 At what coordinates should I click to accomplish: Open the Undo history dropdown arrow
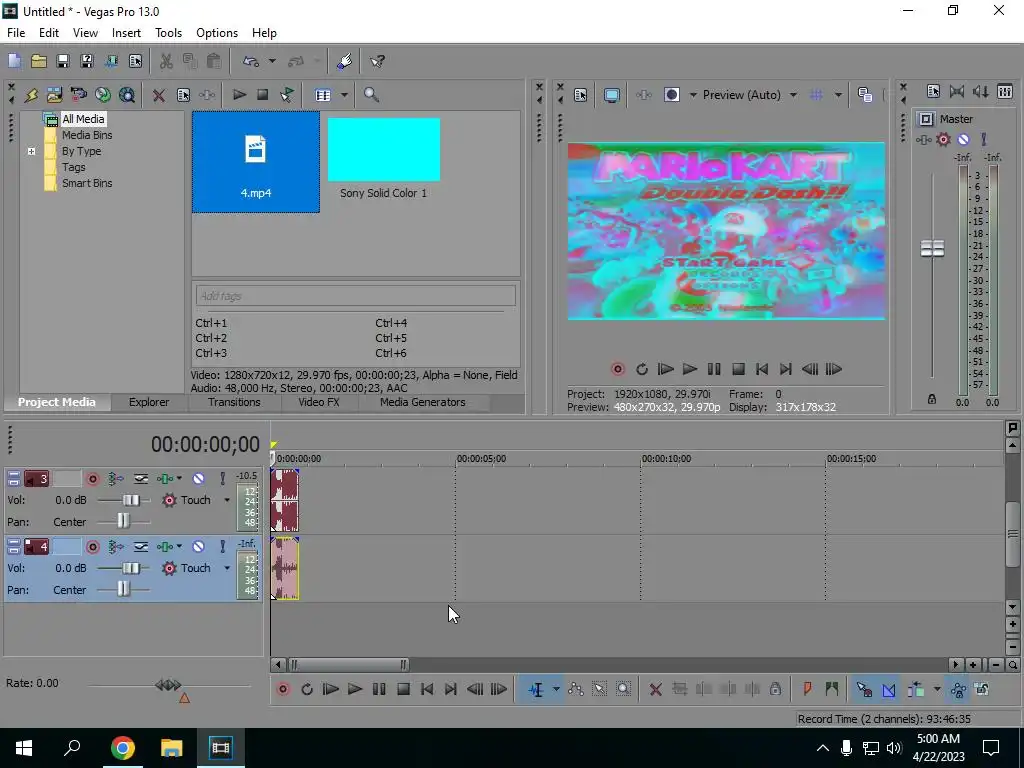pos(272,61)
